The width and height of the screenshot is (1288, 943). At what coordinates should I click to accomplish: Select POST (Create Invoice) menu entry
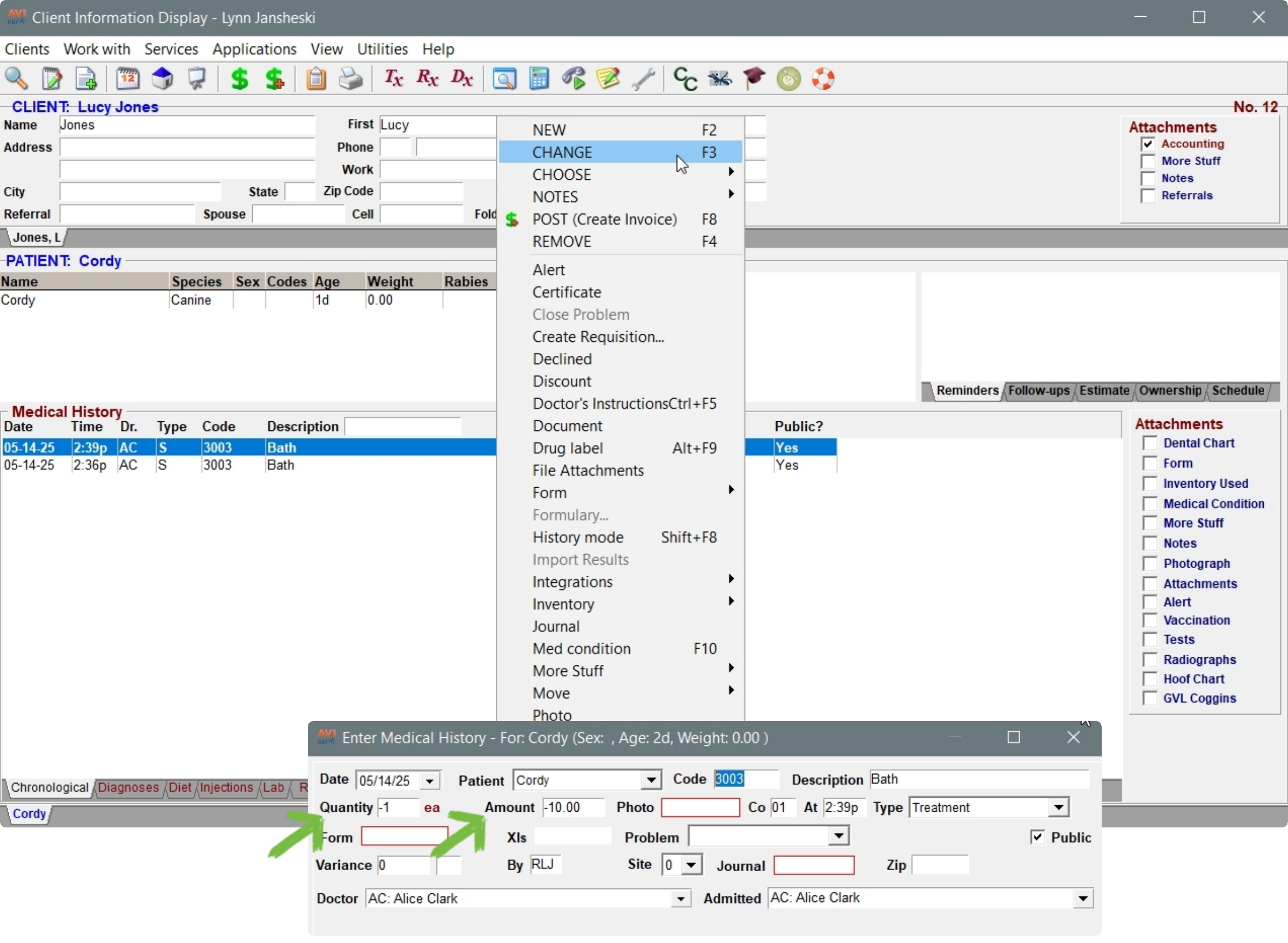pyautogui.click(x=621, y=219)
